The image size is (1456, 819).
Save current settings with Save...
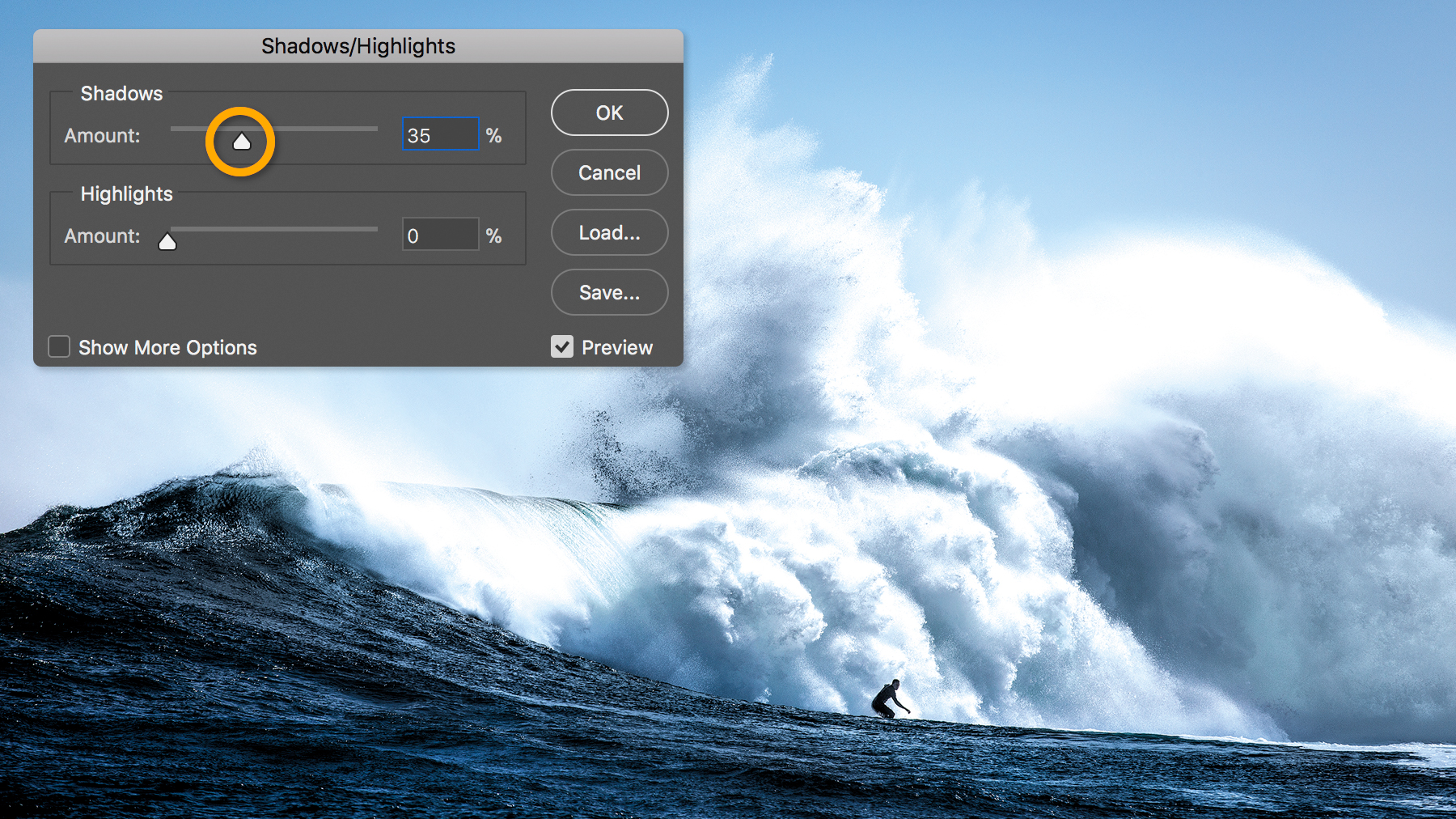pyautogui.click(x=609, y=292)
